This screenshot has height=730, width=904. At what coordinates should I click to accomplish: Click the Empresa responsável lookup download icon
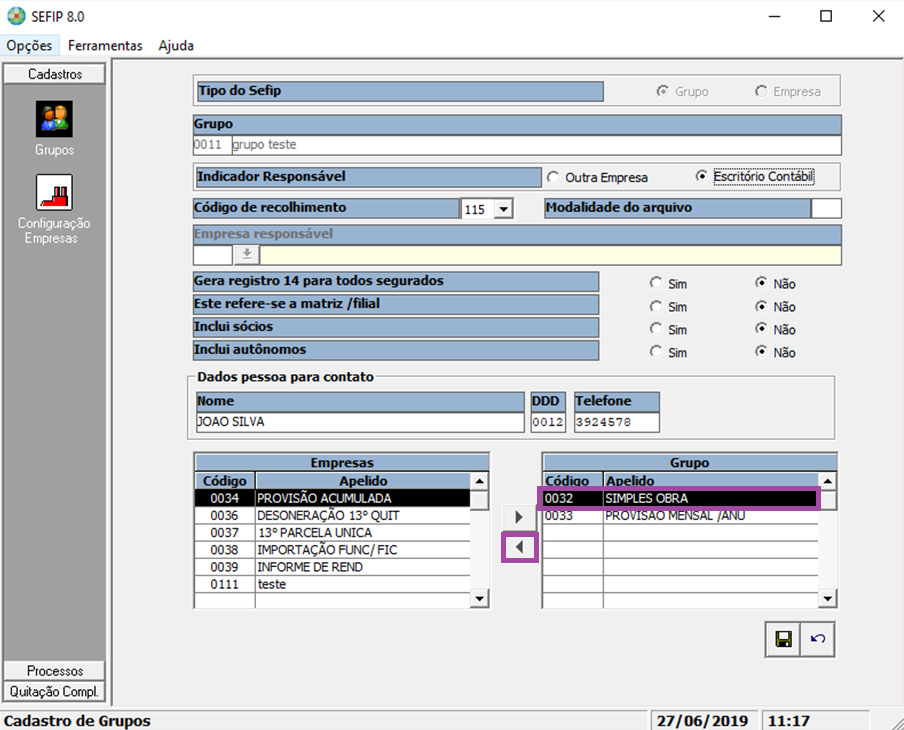pos(247,254)
